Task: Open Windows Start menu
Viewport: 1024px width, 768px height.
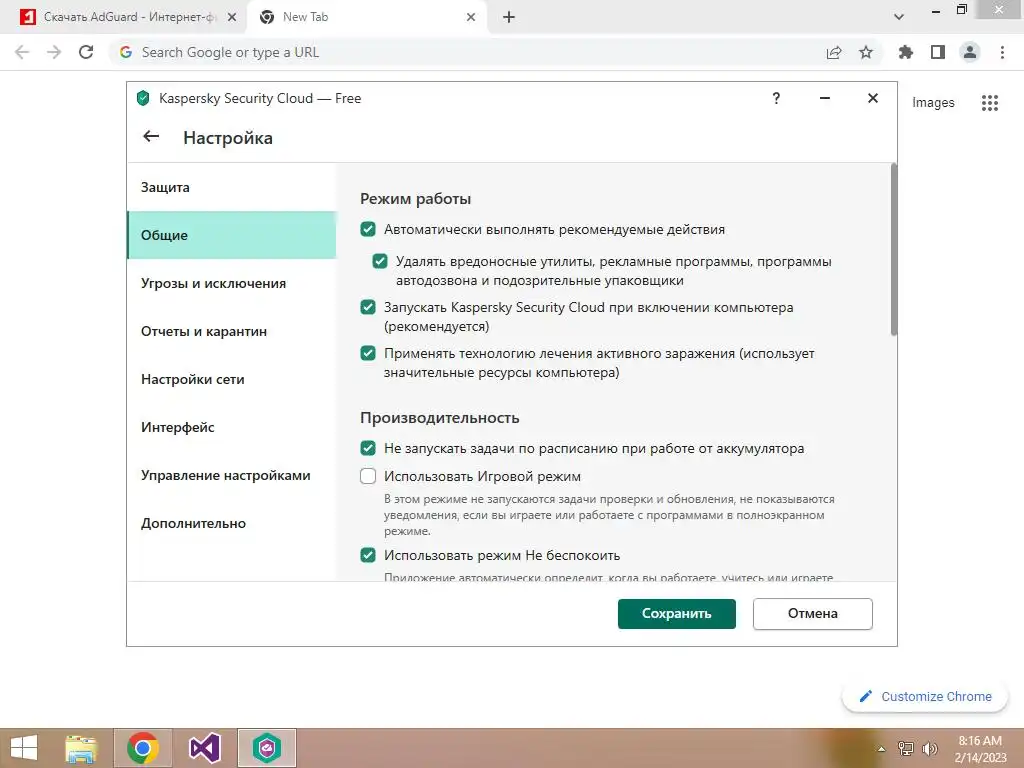Action: pos(24,748)
